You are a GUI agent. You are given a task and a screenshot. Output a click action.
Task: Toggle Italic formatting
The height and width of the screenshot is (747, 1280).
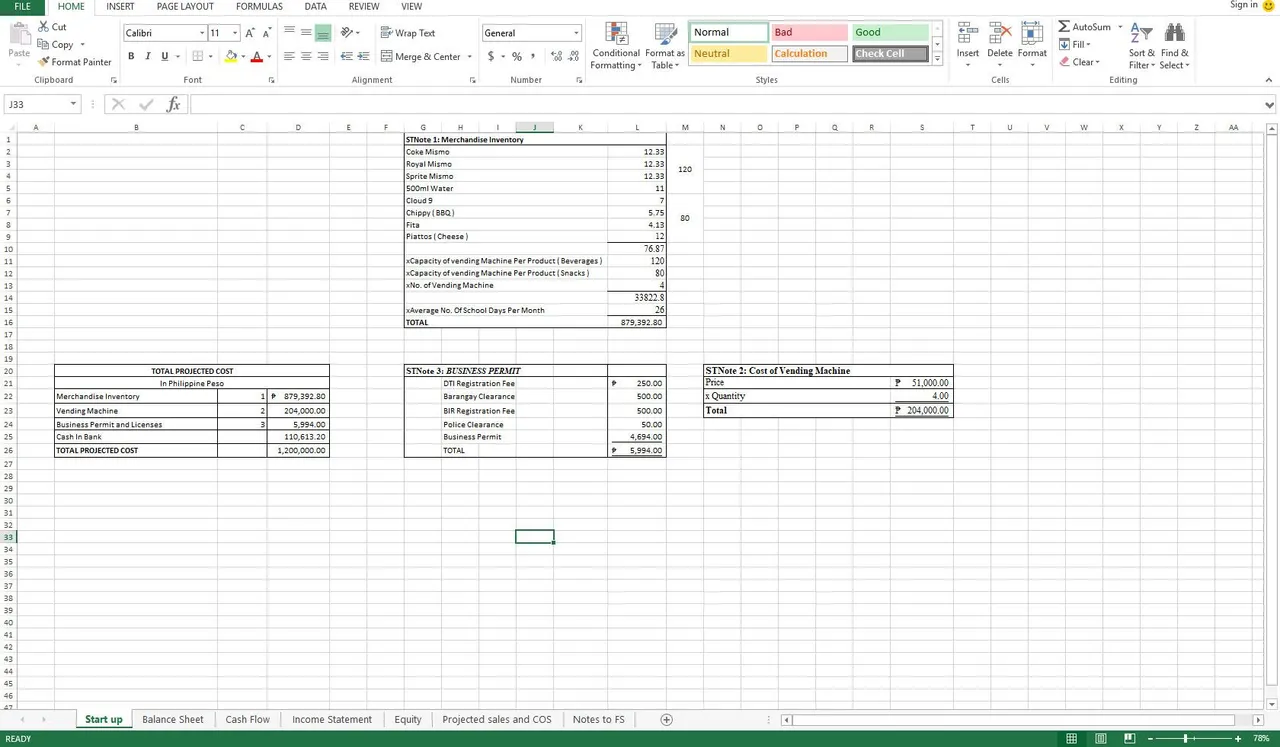[148, 56]
